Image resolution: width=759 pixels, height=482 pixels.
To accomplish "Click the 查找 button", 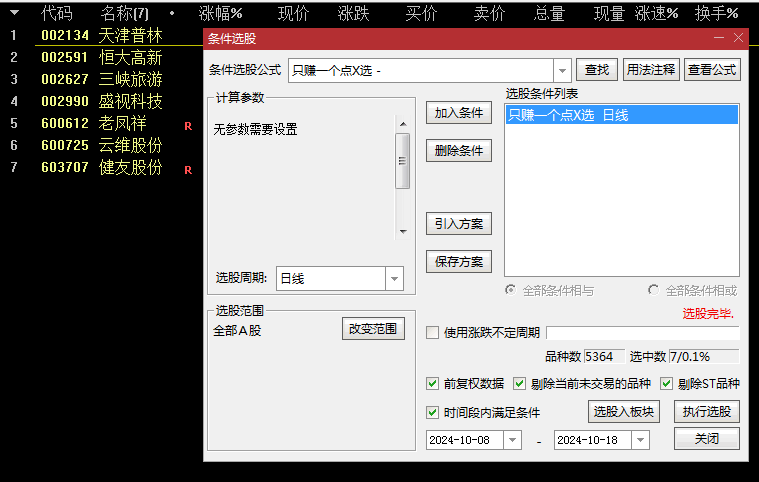I will pos(597,70).
